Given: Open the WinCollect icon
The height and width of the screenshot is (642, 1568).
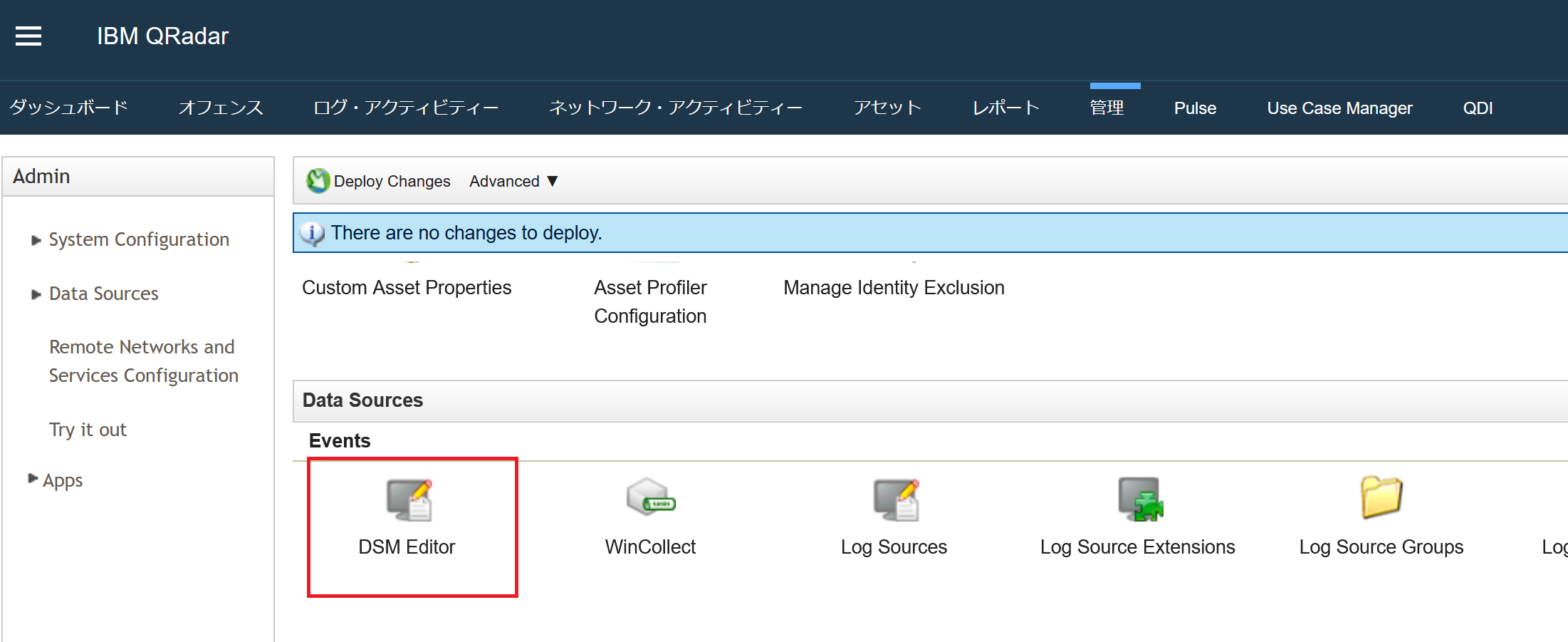Looking at the screenshot, I should [651, 497].
